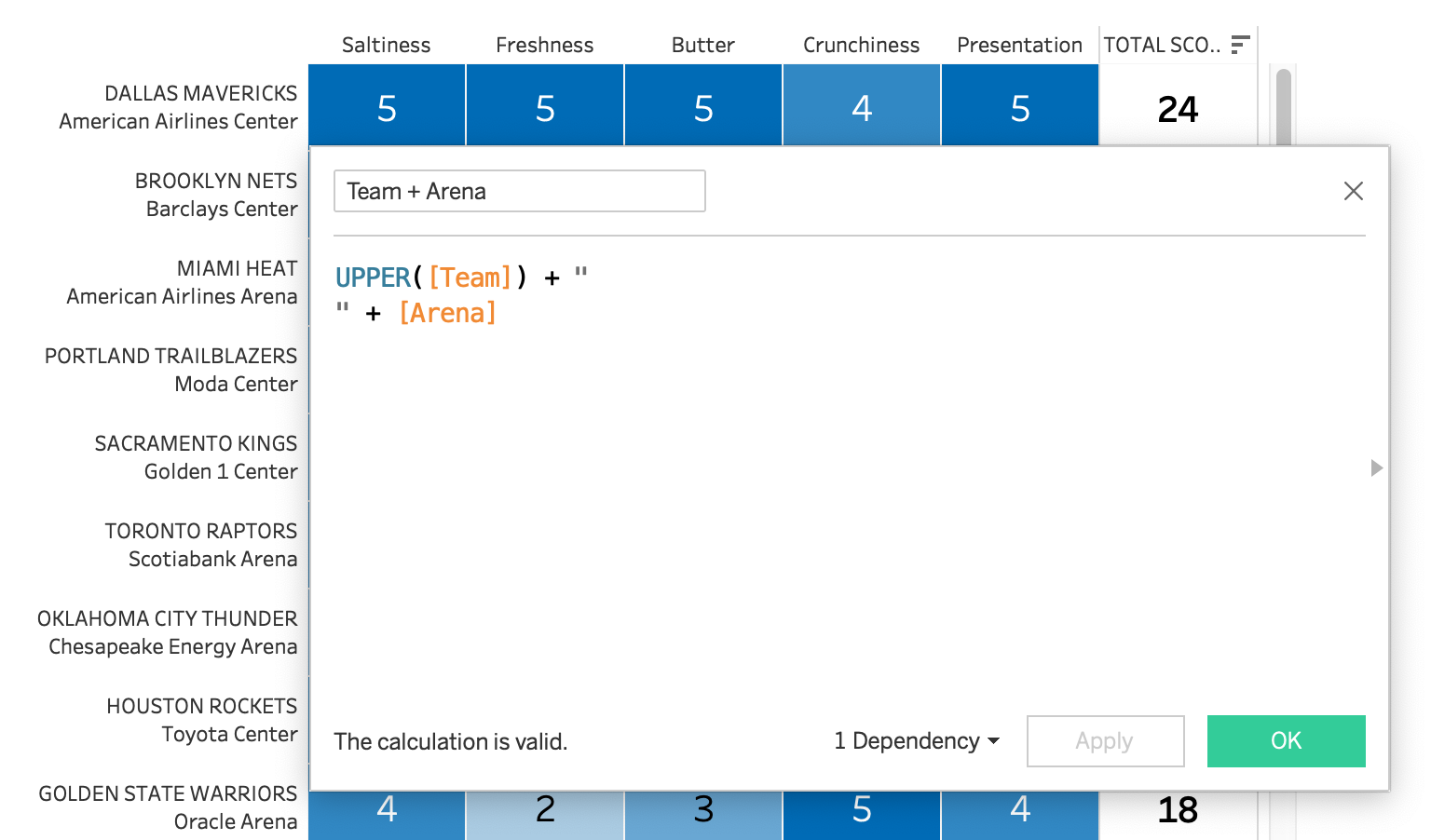Select the Freshness column header
Viewport: 1431px width, 840px height.
pos(545,45)
